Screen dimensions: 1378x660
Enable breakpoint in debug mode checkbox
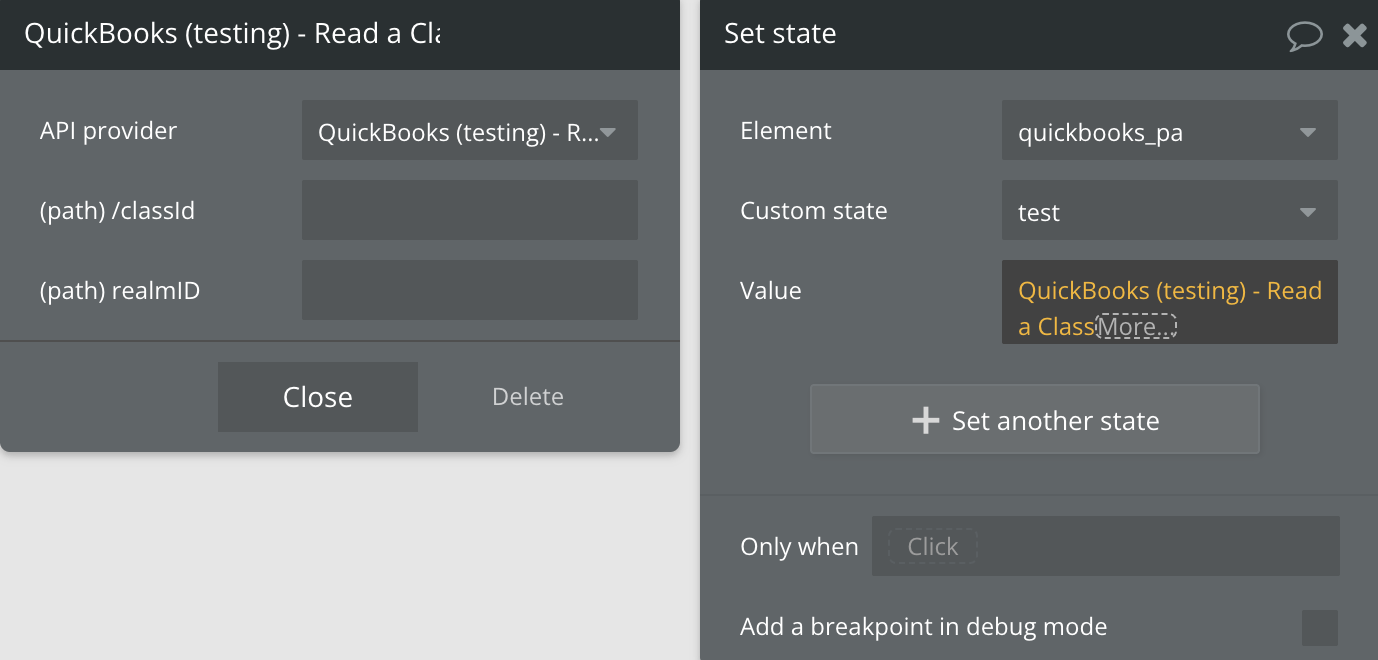point(1319,628)
